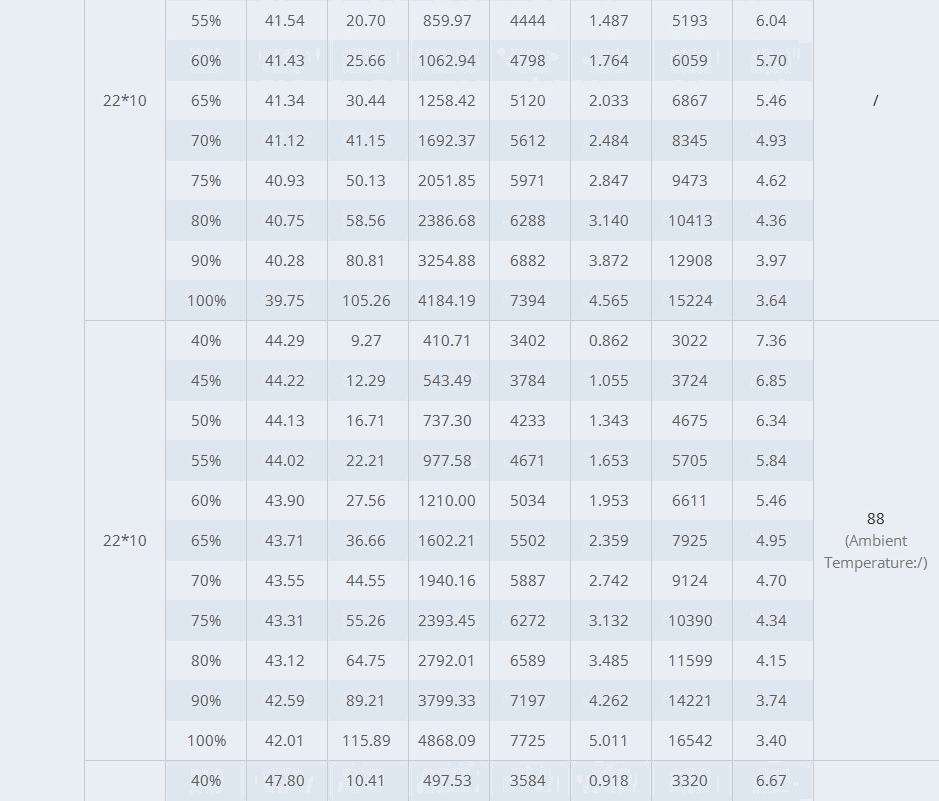
Task: Click the 45% throttle cell
Action: click(206, 381)
